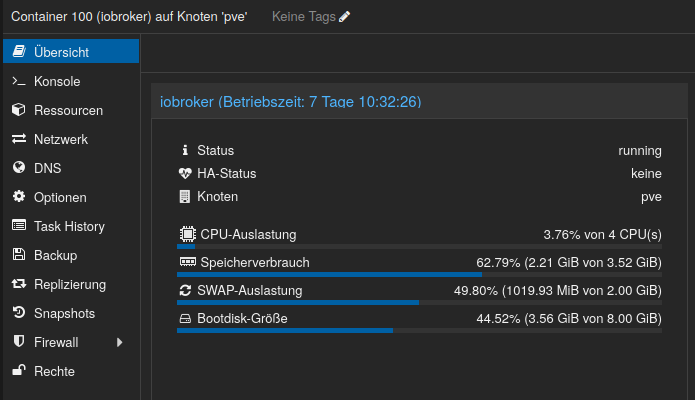
Task: Click the 'Keine Tags' label
Action: 304,17
